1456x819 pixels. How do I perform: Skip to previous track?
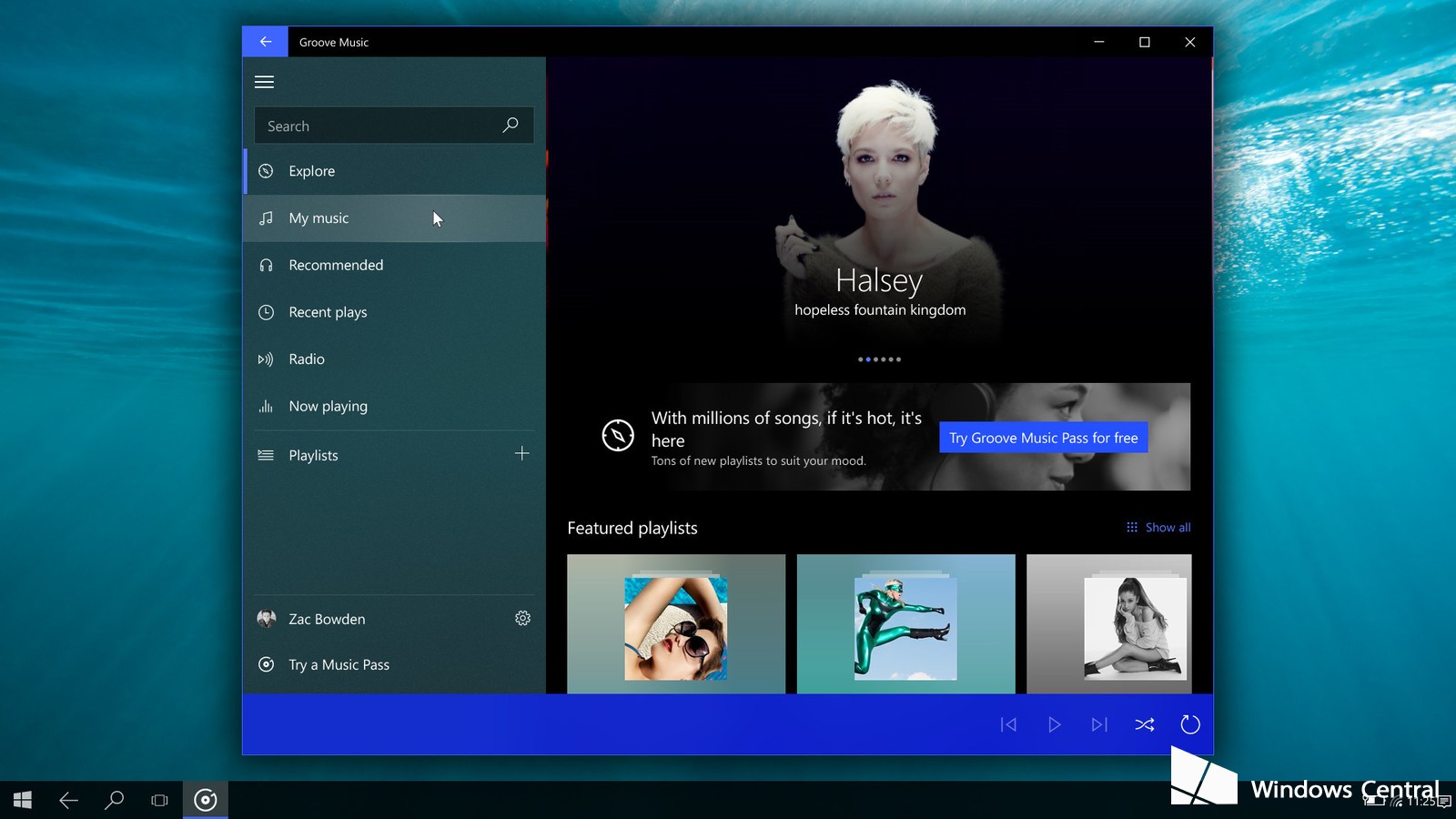point(1008,724)
